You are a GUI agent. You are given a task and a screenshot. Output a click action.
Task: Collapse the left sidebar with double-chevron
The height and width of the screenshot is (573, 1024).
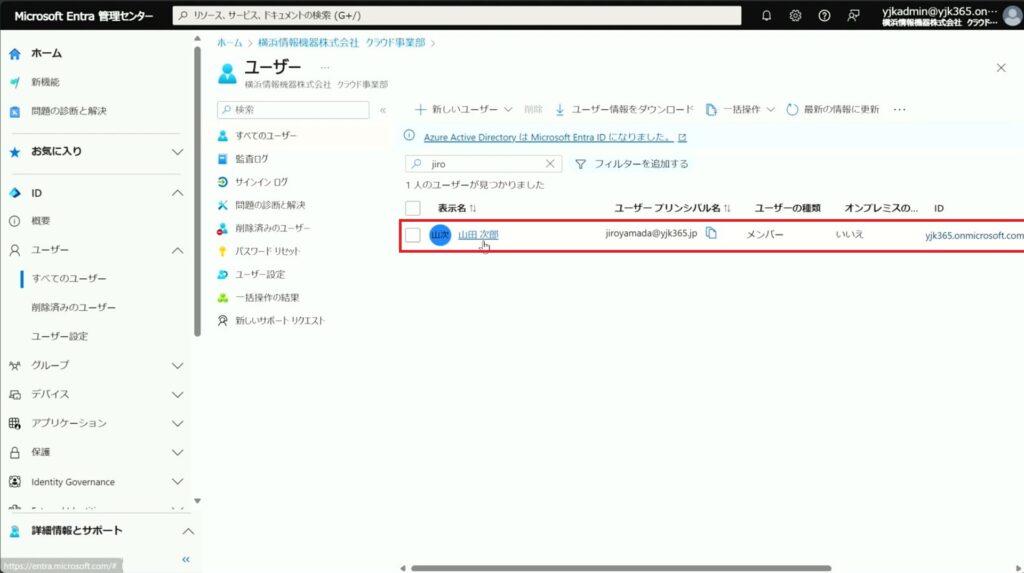(x=185, y=559)
